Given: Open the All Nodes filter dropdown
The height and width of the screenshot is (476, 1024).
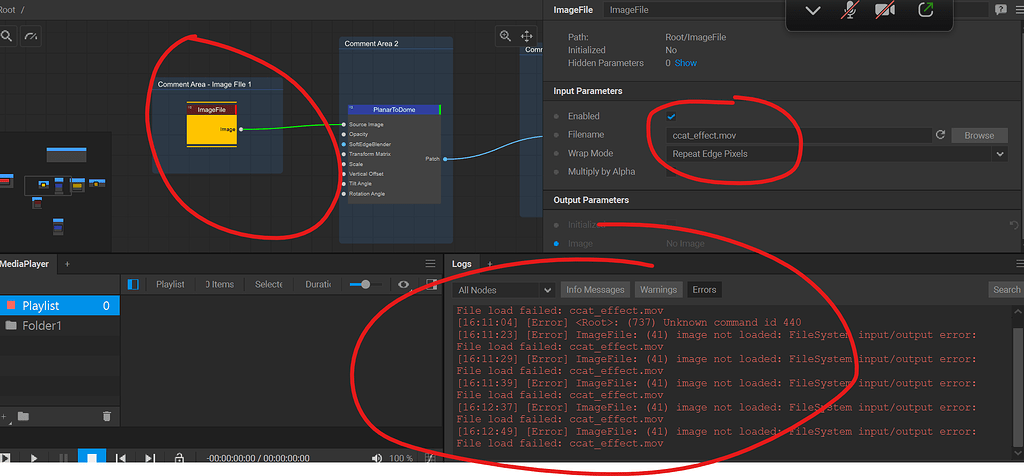Looking at the screenshot, I should [503, 290].
